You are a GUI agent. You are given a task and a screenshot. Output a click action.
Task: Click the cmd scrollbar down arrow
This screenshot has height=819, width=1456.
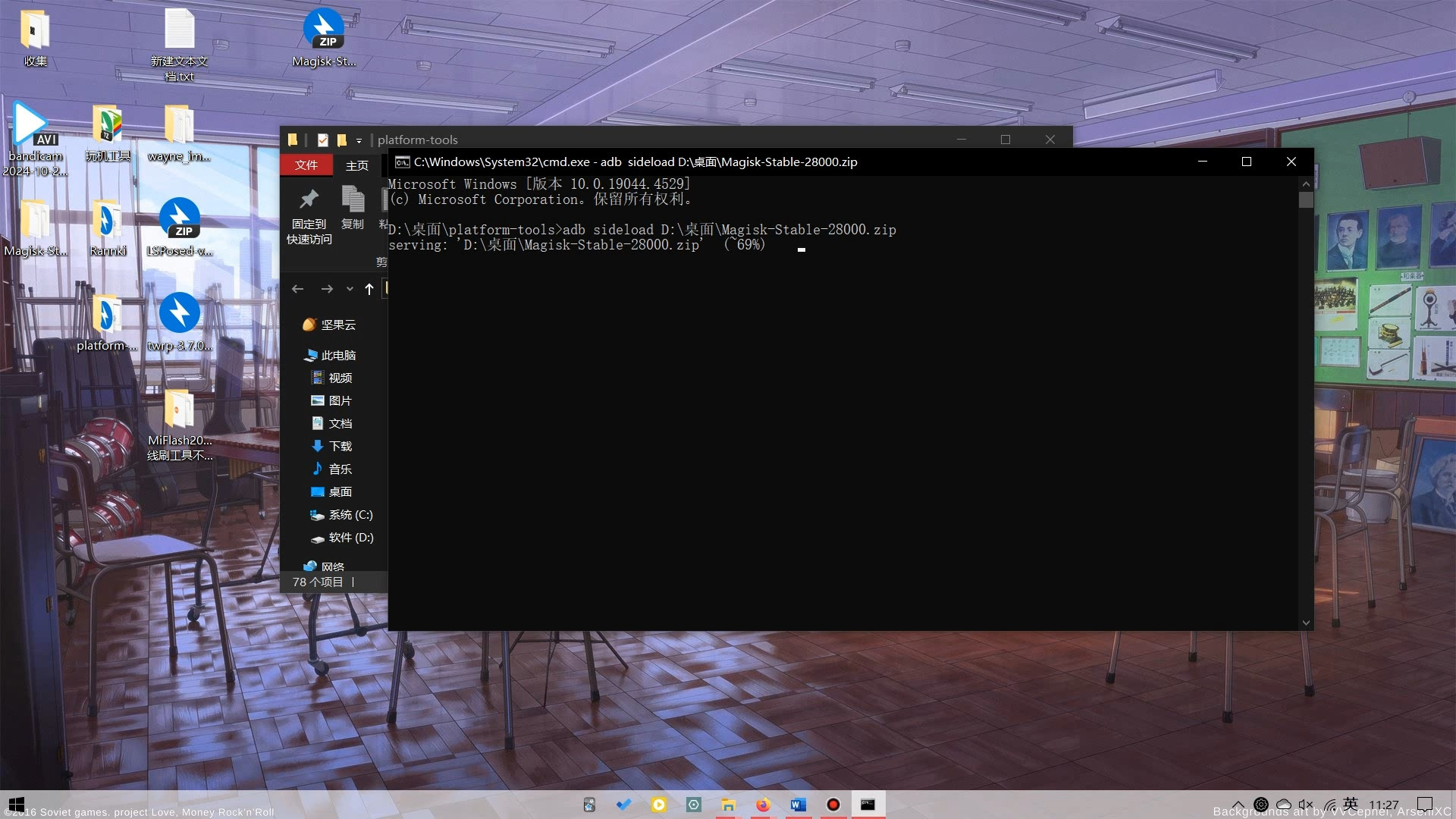click(1306, 623)
